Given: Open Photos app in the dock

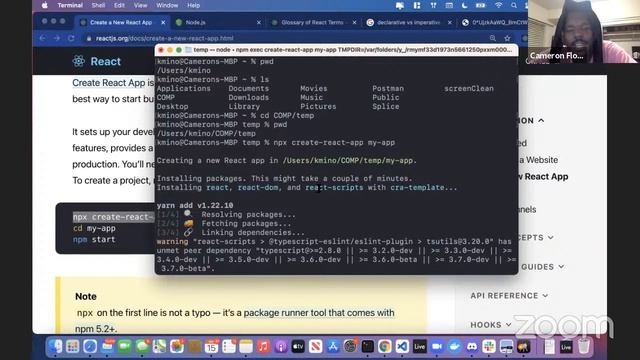Looking at the screenshot, I should click(x=177, y=347).
